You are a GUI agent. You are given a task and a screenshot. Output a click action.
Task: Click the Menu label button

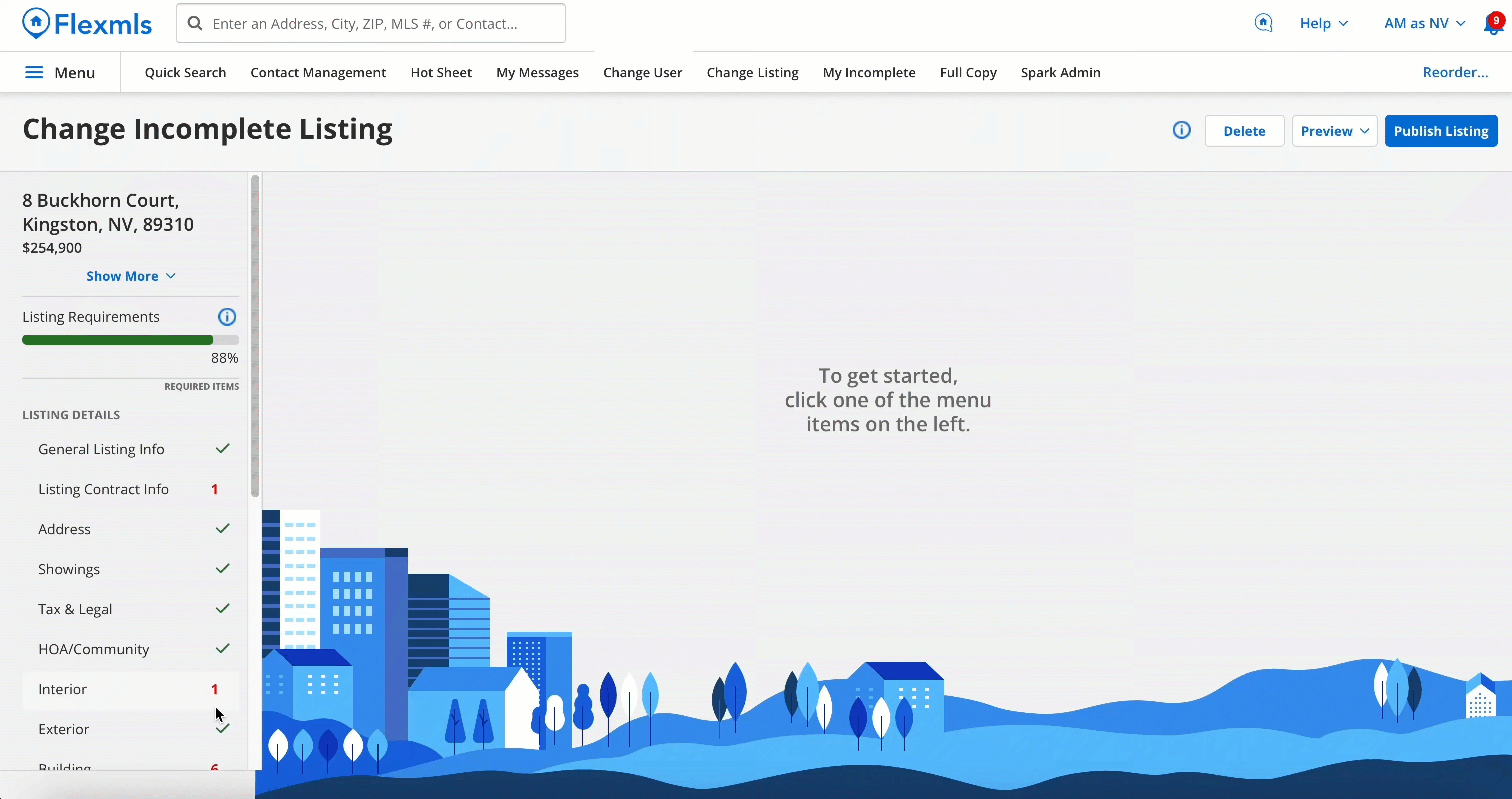point(75,72)
